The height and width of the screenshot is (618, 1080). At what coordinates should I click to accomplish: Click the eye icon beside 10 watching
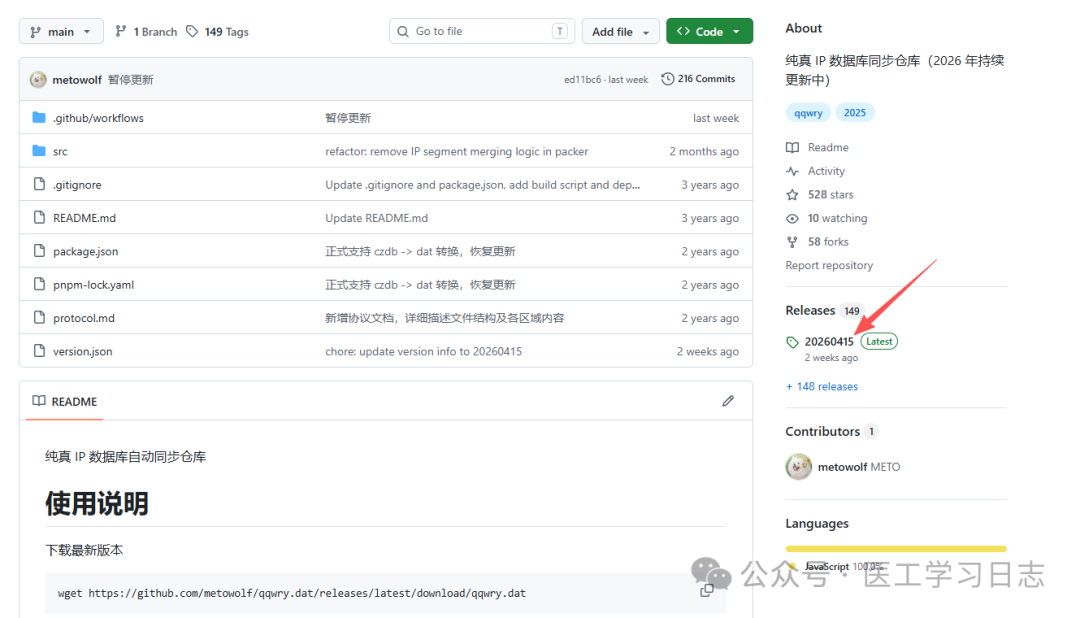tap(793, 218)
